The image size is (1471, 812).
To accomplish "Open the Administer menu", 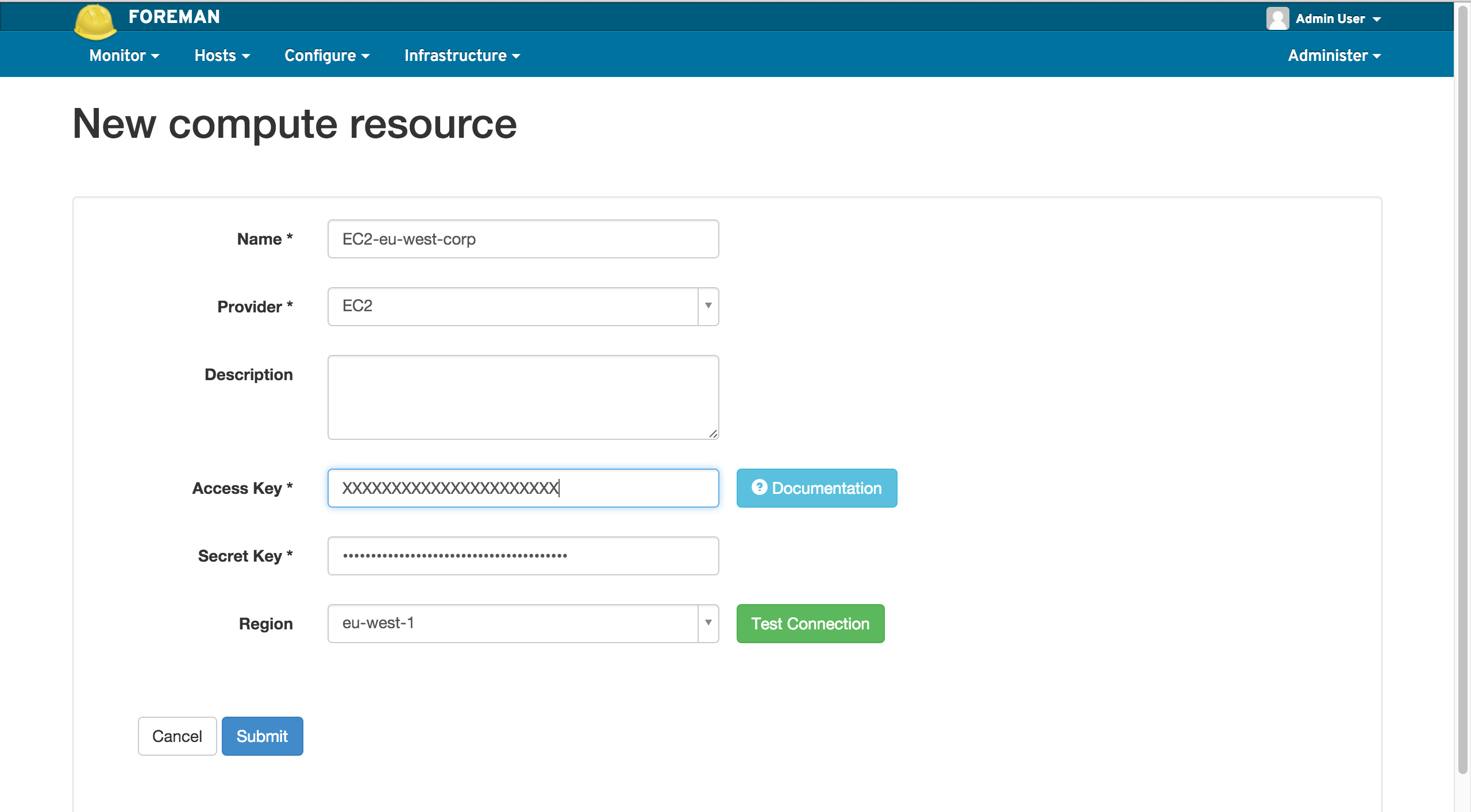I will (x=1334, y=55).
